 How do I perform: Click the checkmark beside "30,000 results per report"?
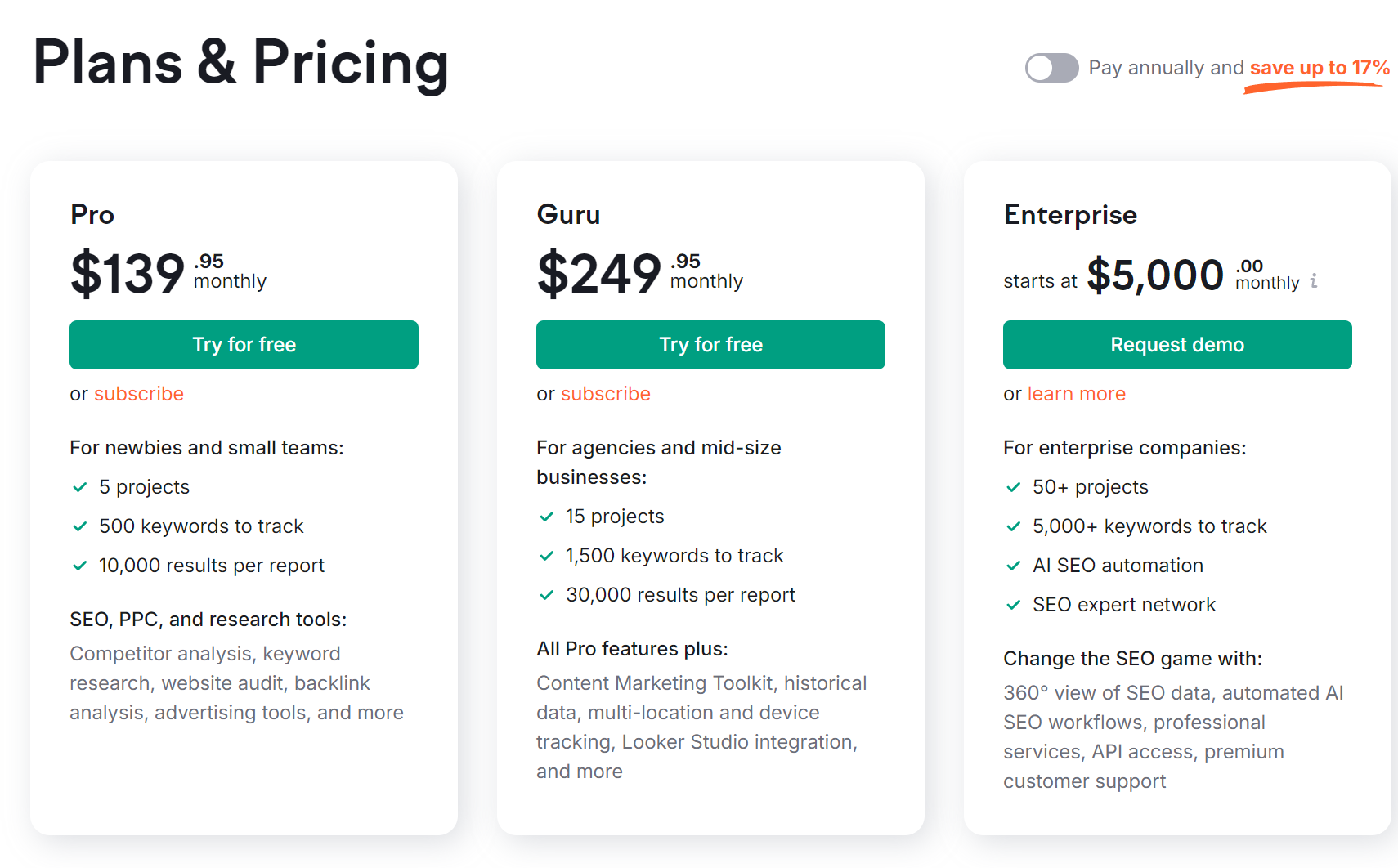(546, 594)
